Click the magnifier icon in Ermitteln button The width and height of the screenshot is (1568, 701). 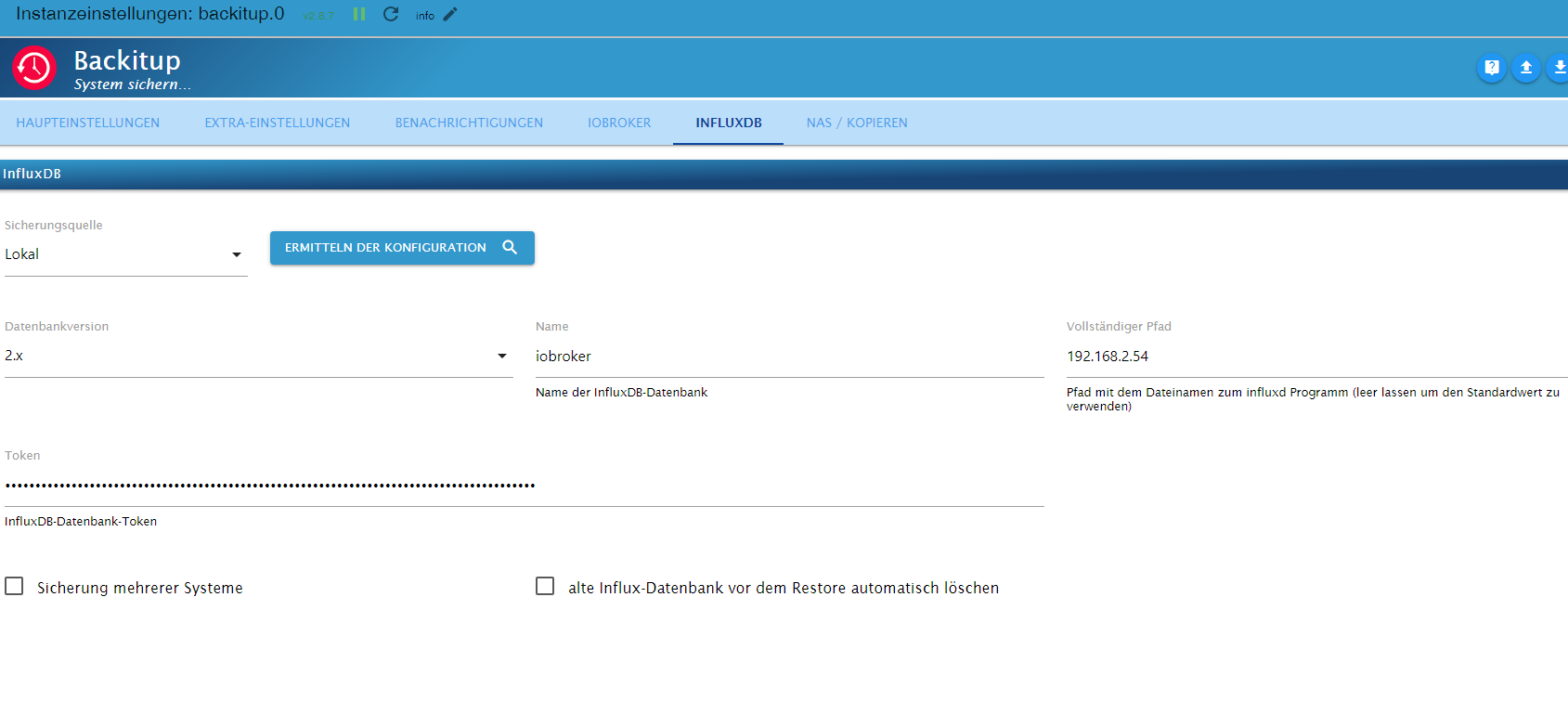(510, 247)
